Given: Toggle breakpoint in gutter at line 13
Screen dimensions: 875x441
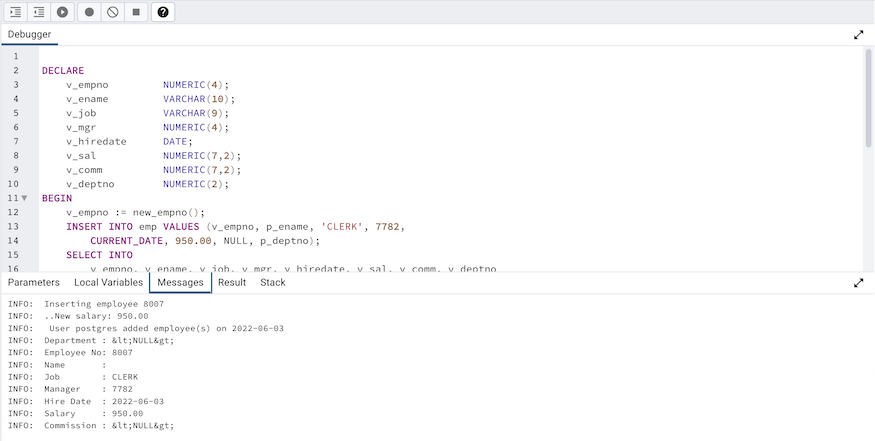Looking at the screenshot, I should tap(14, 226).
